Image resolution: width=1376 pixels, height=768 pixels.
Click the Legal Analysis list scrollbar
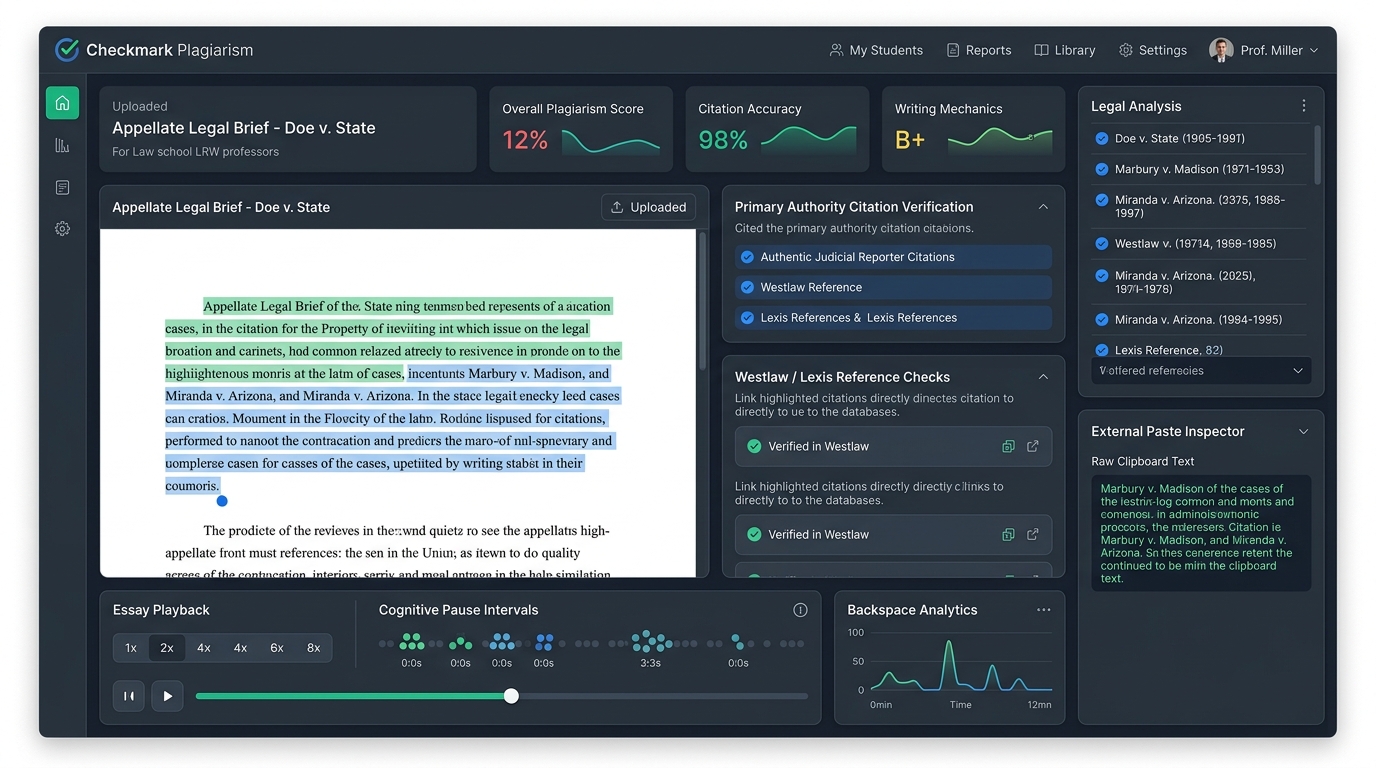1316,155
